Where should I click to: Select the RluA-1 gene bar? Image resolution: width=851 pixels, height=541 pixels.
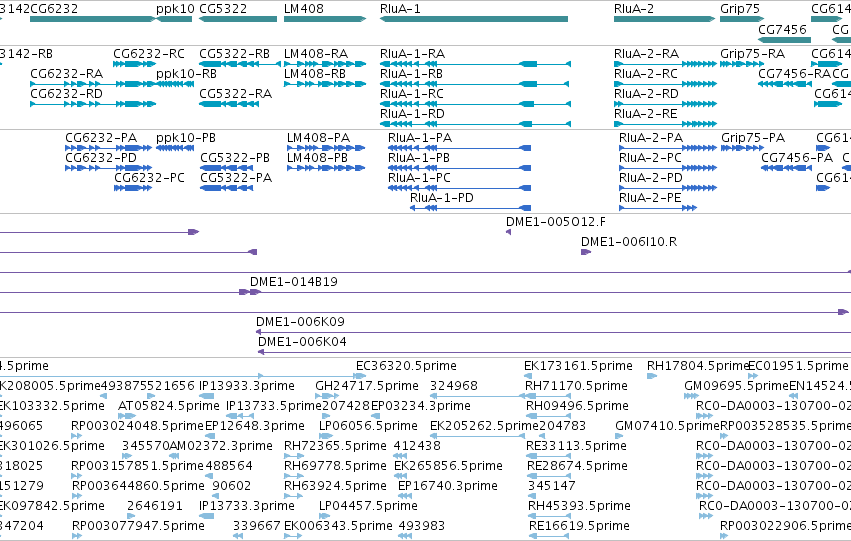click(x=474, y=19)
